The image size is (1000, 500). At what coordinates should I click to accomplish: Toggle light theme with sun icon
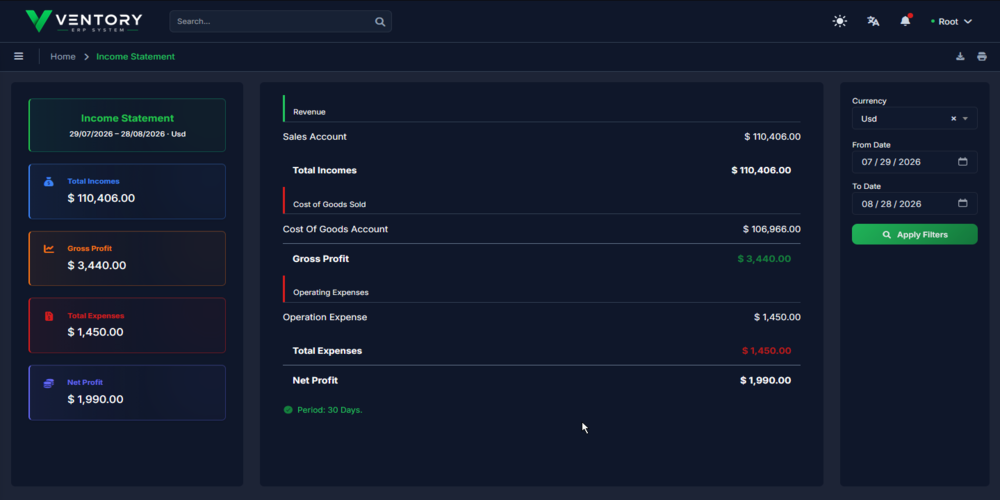[839, 21]
